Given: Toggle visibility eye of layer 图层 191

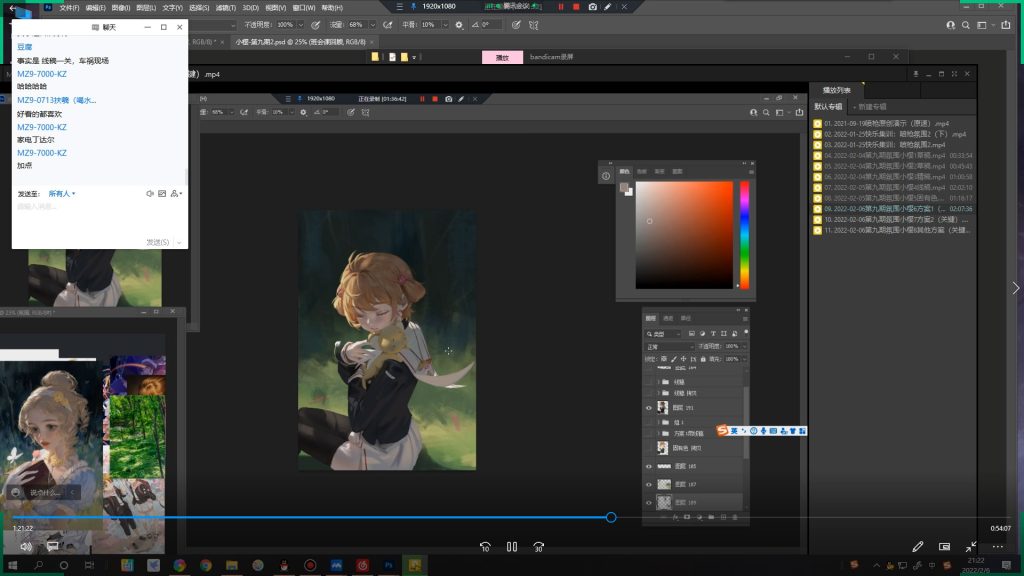Looking at the screenshot, I should 649,408.
